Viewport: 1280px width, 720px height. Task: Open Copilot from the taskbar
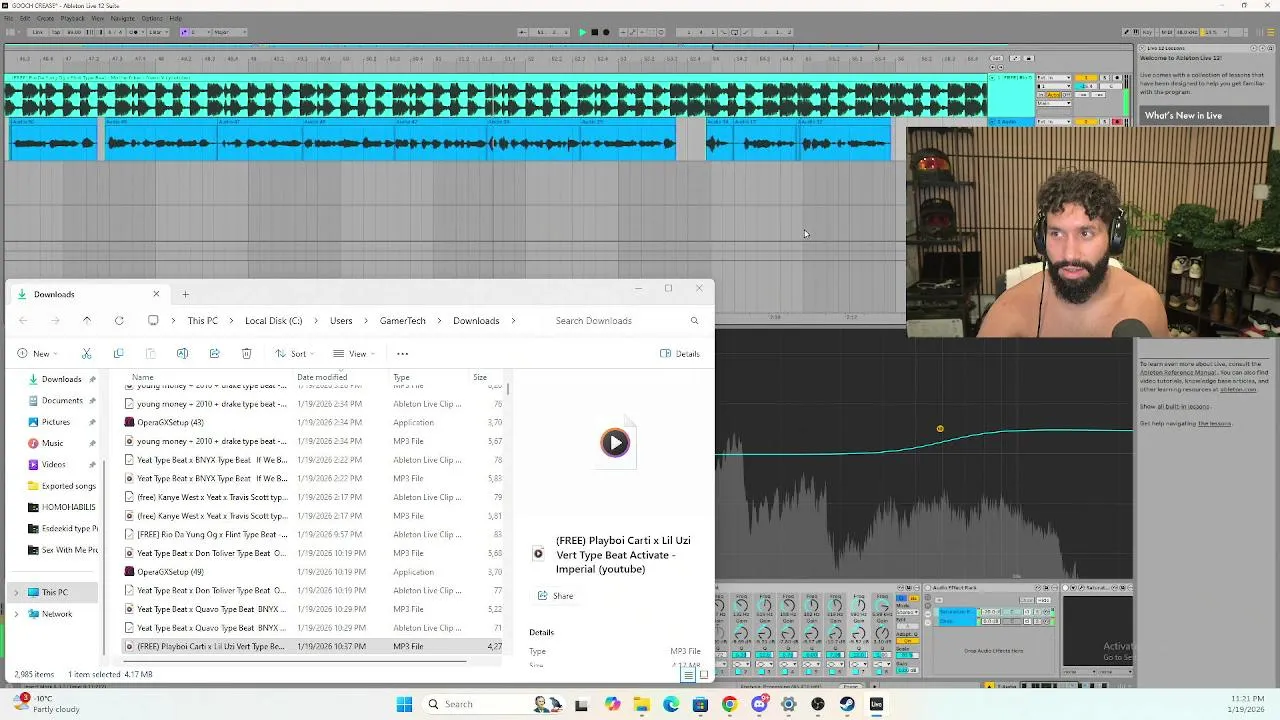coord(612,704)
